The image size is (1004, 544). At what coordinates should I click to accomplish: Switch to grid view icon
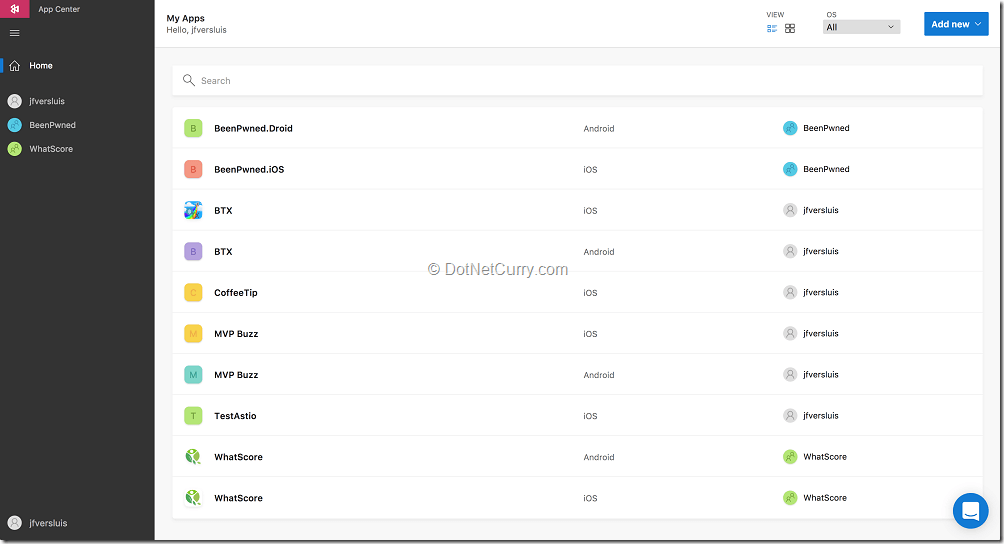coord(790,28)
